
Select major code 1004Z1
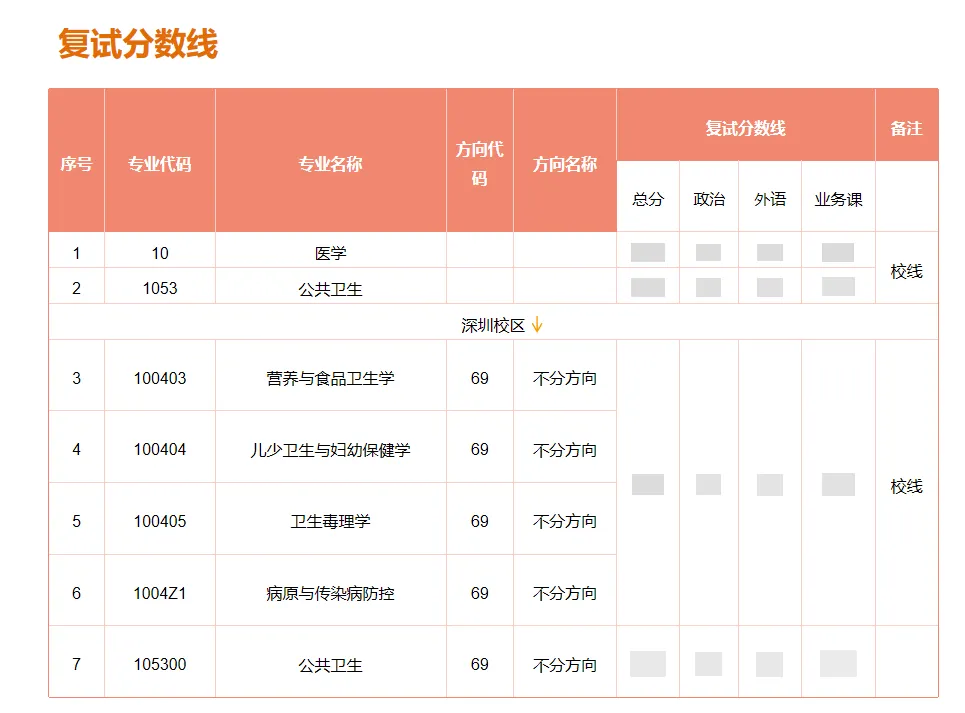(x=160, y=593)
